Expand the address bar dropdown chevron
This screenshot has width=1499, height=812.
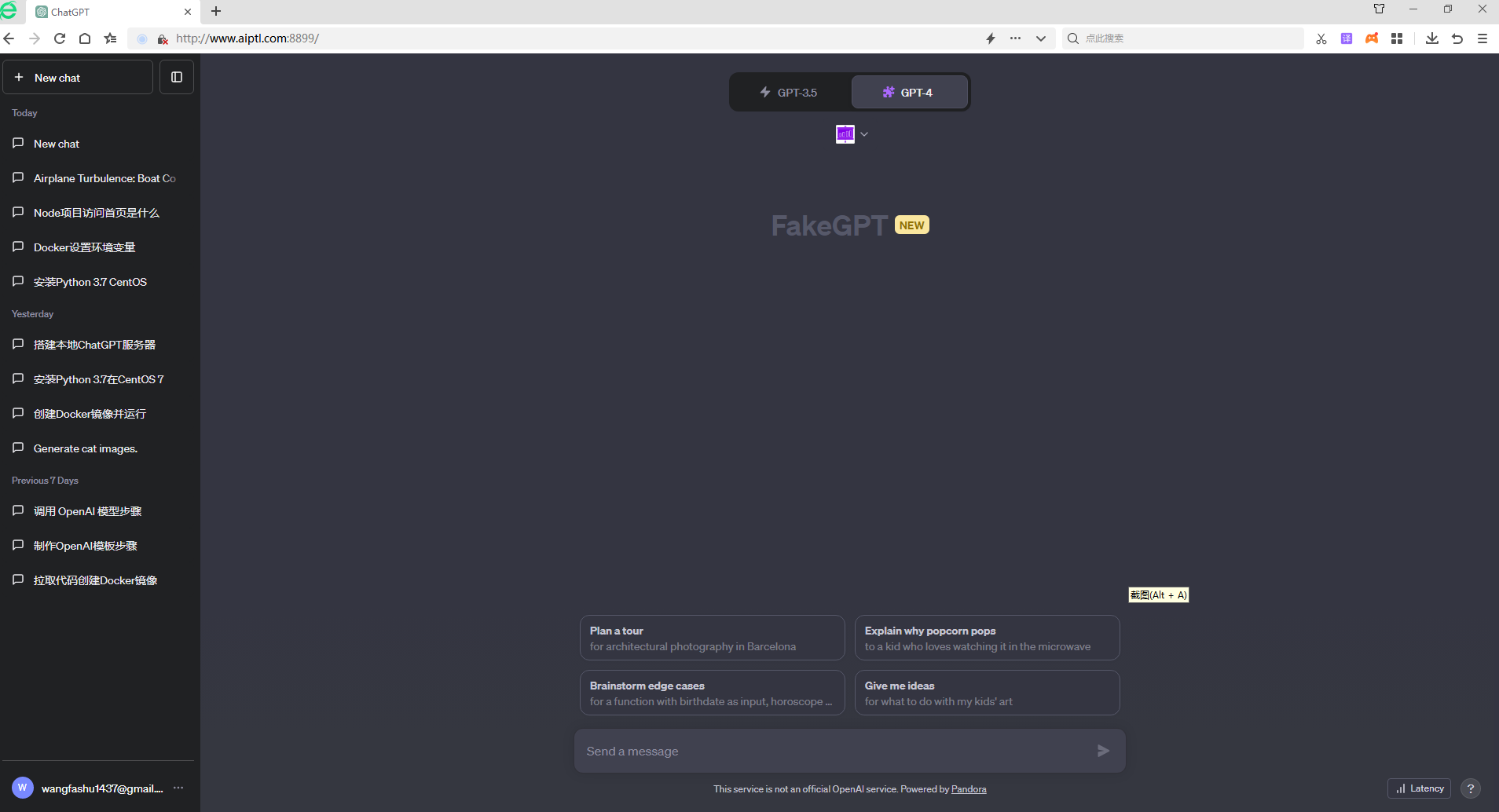(x=1041, y=38)
